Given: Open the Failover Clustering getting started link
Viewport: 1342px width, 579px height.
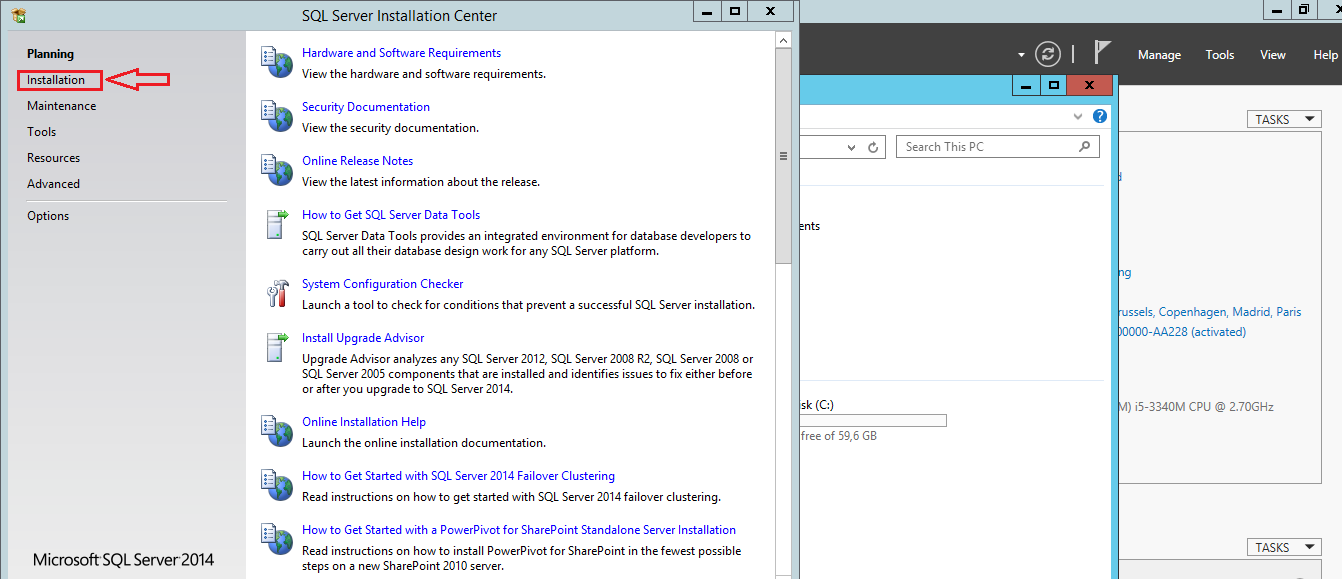Looking at the screenshot, I should point(458,476).
